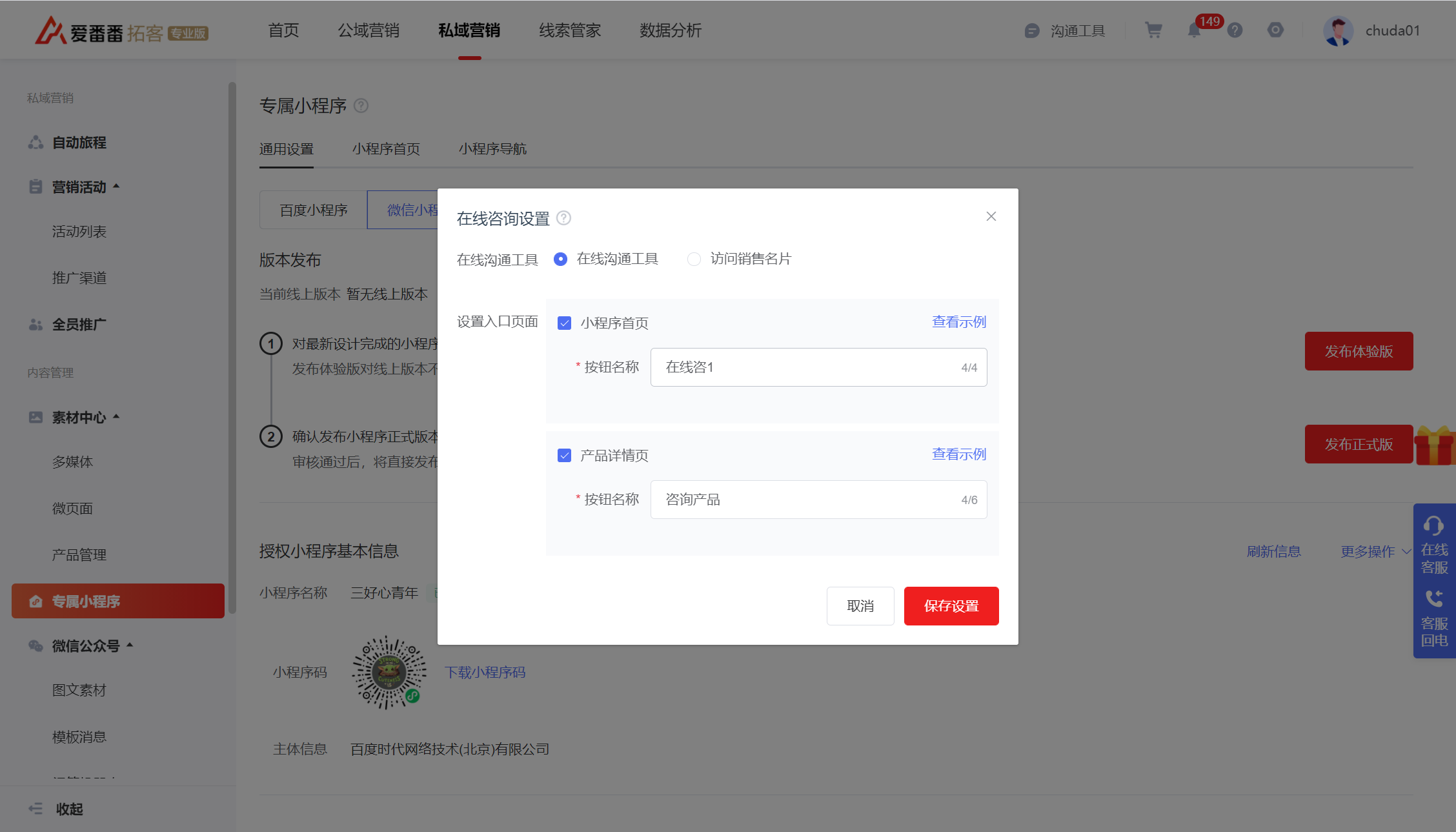Open the notification bell with 149 badge
Viewport: 1456px width, 832px height.
pos(1195,30)
